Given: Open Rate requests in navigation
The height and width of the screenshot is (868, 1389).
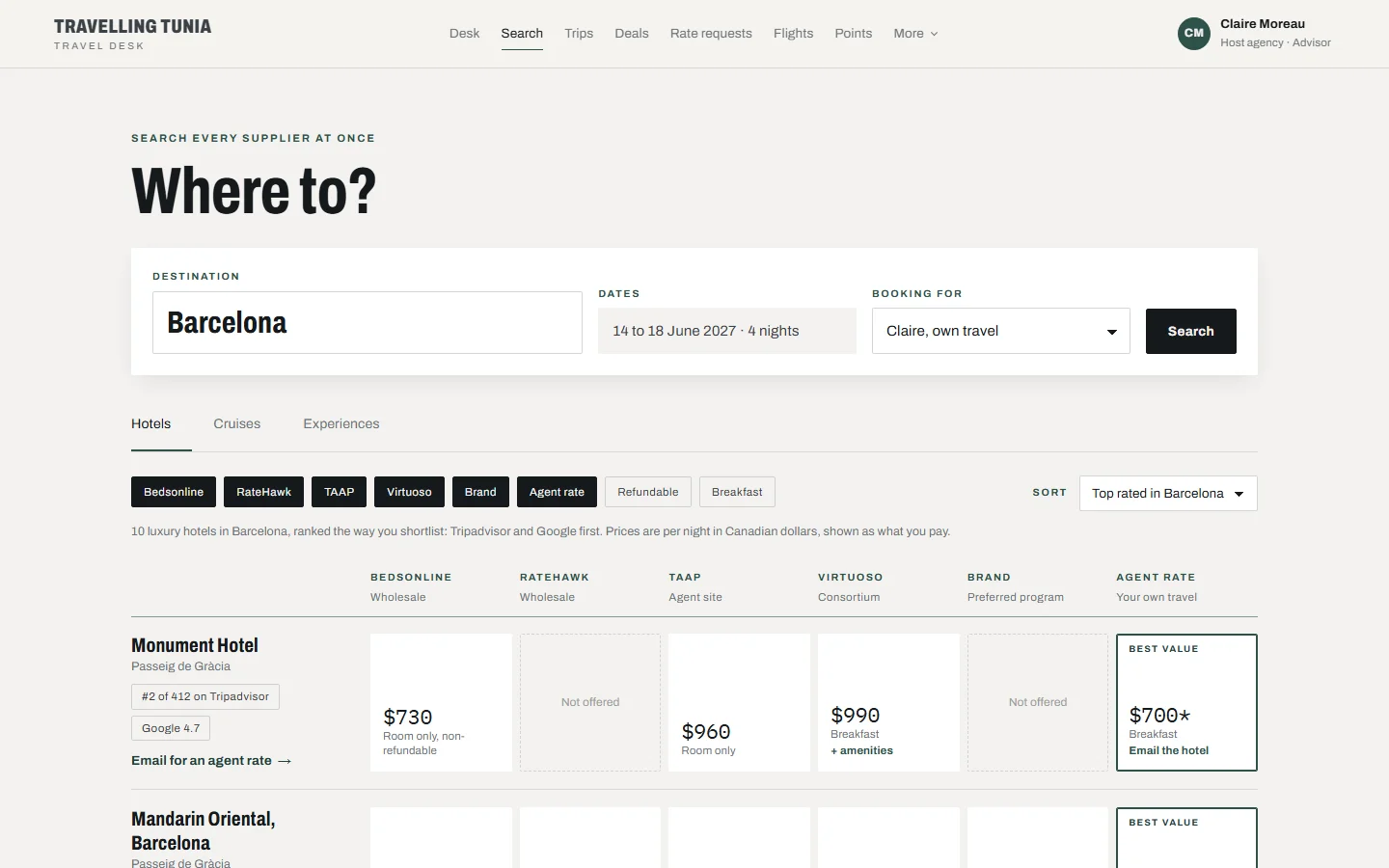Looking at the screenshot, I should (711, 33).
